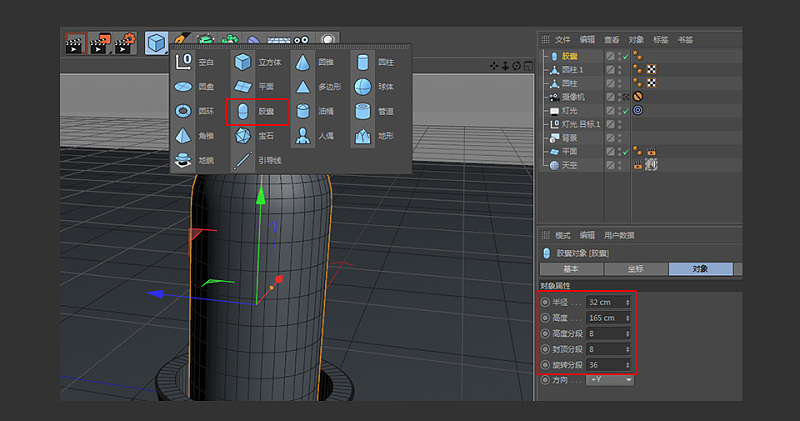The image size is (800, 421).
Task: Disable the 灯光 object's green checkmark
Action: (626, 110)
